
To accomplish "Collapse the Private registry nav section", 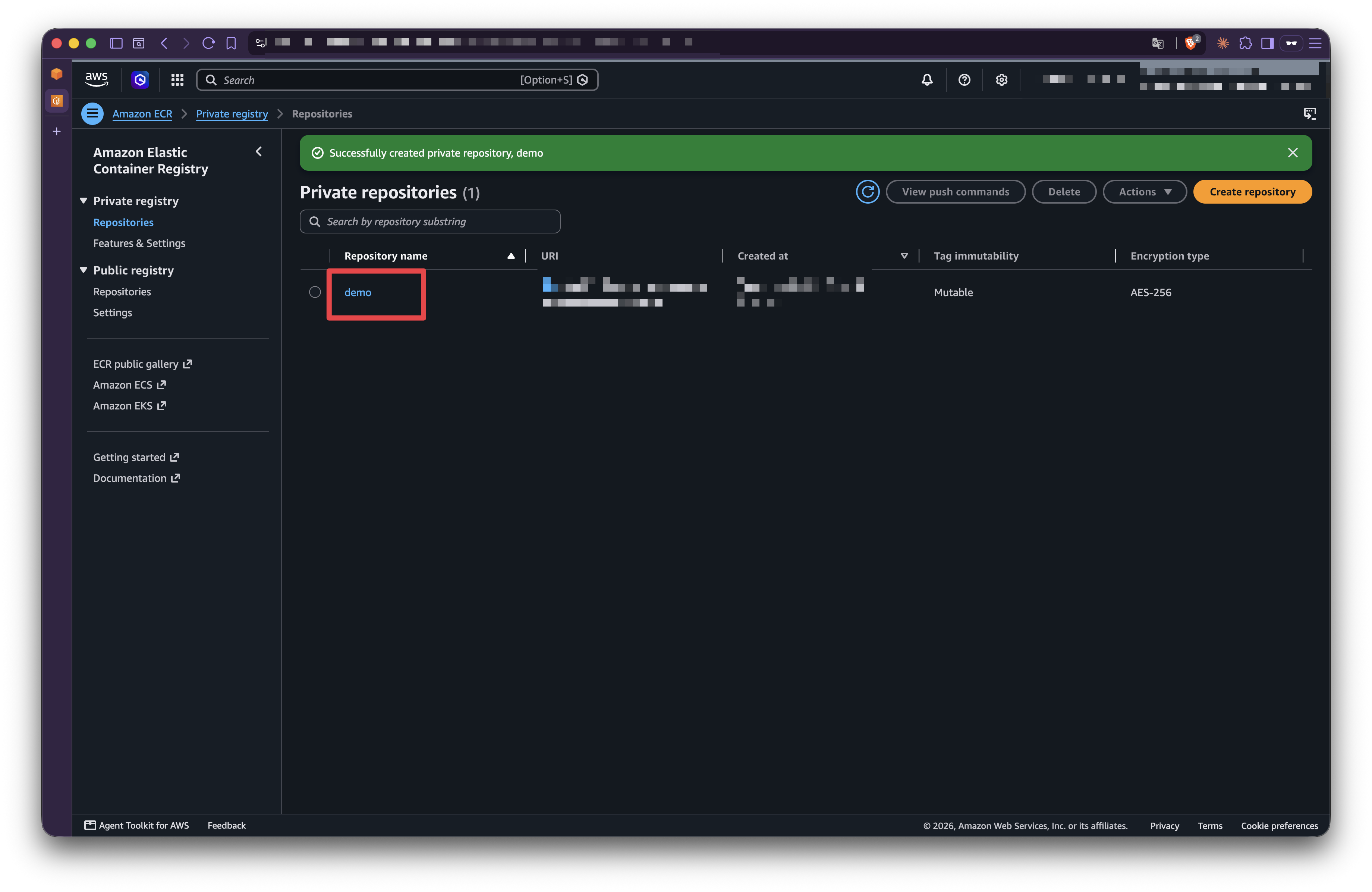I will (84, 201).
